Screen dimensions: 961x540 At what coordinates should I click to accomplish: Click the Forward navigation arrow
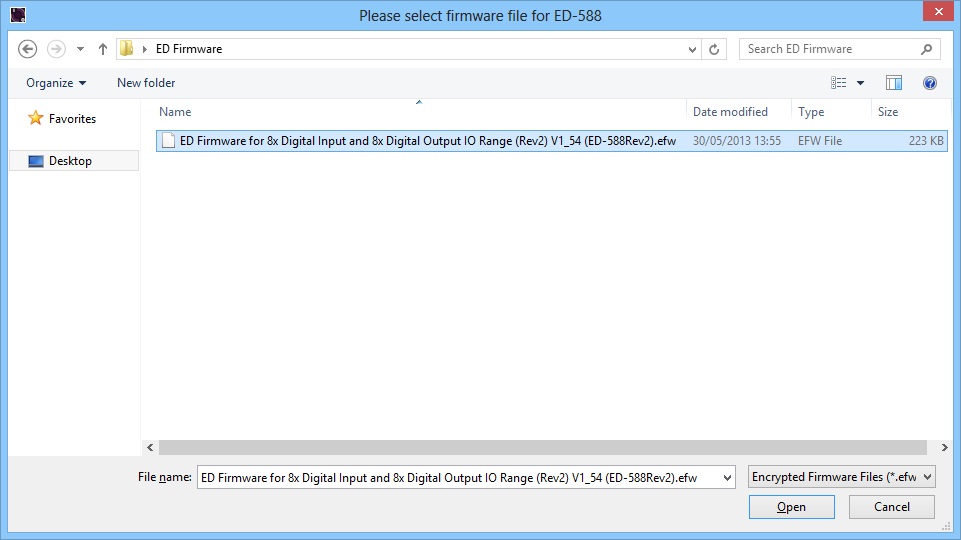tap(56, 49)
